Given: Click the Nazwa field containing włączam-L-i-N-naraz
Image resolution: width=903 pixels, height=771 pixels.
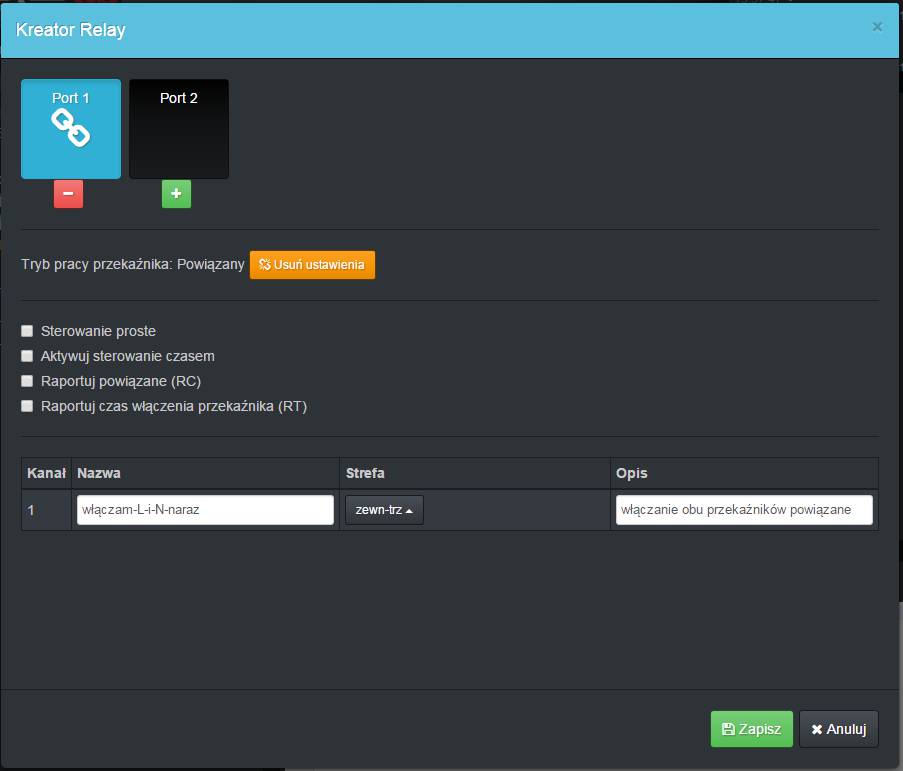Looking at the screenshot, I should click(205, 510).
